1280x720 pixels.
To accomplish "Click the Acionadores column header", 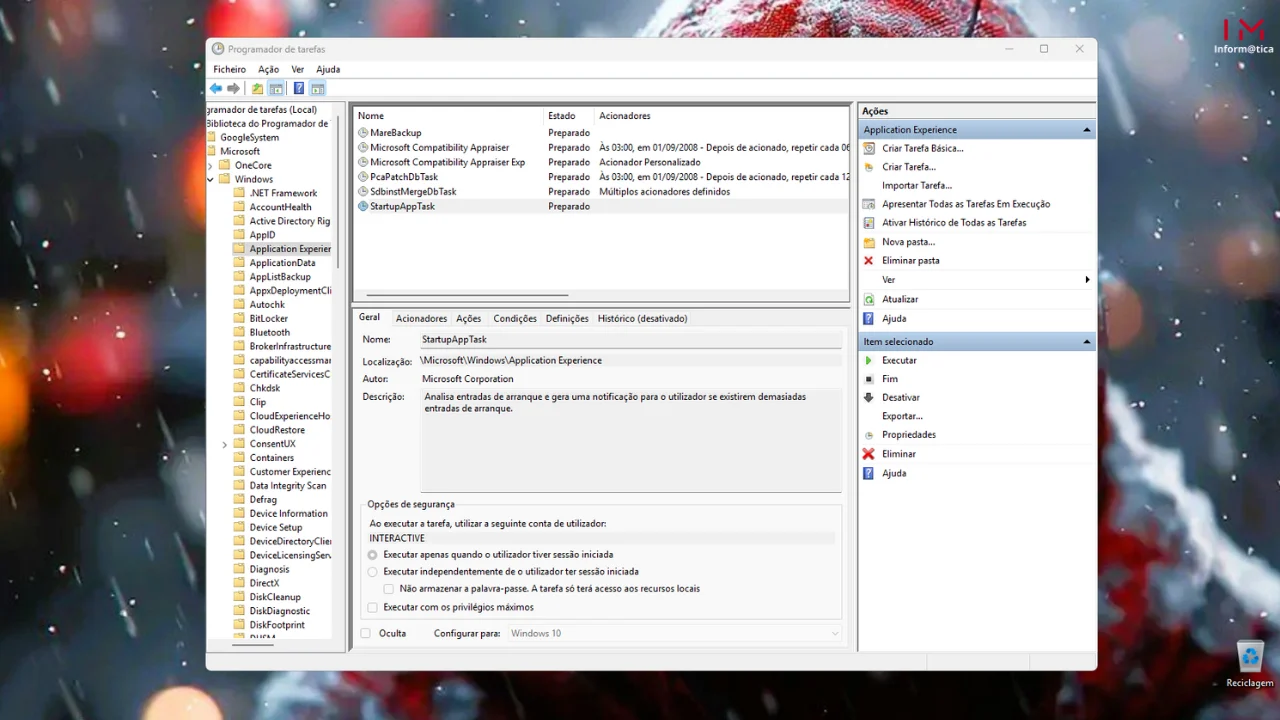I will (722, 116).
